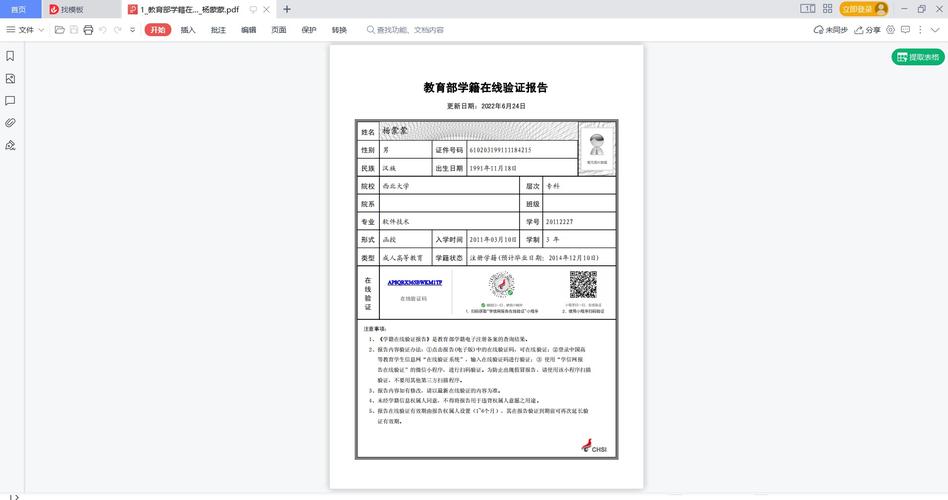948x500 pixels.
Task: Click the print icon in the quick toolbar
Action: [88, 30]
